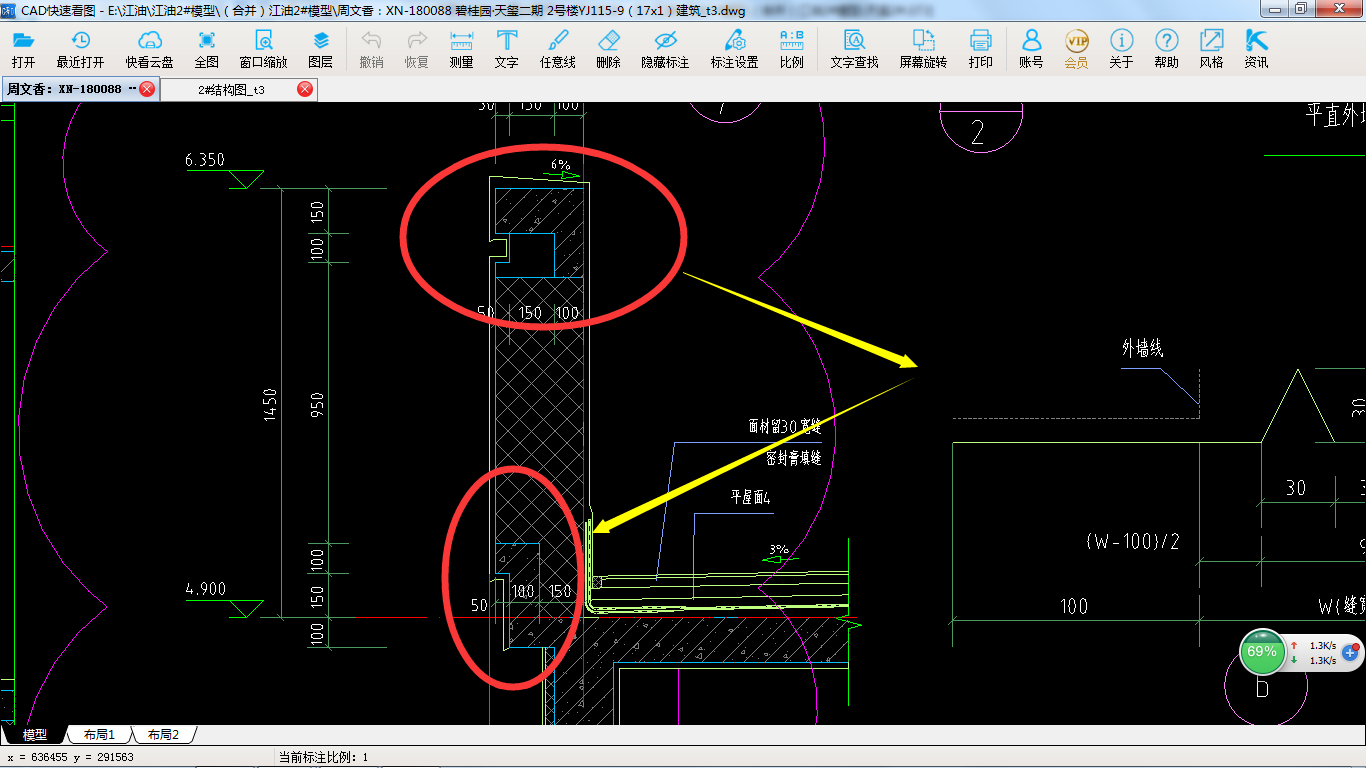Click the 密封膏填缝 annotation text
1366x768 pixels.
pyautogui.click(x=793, y=458)
